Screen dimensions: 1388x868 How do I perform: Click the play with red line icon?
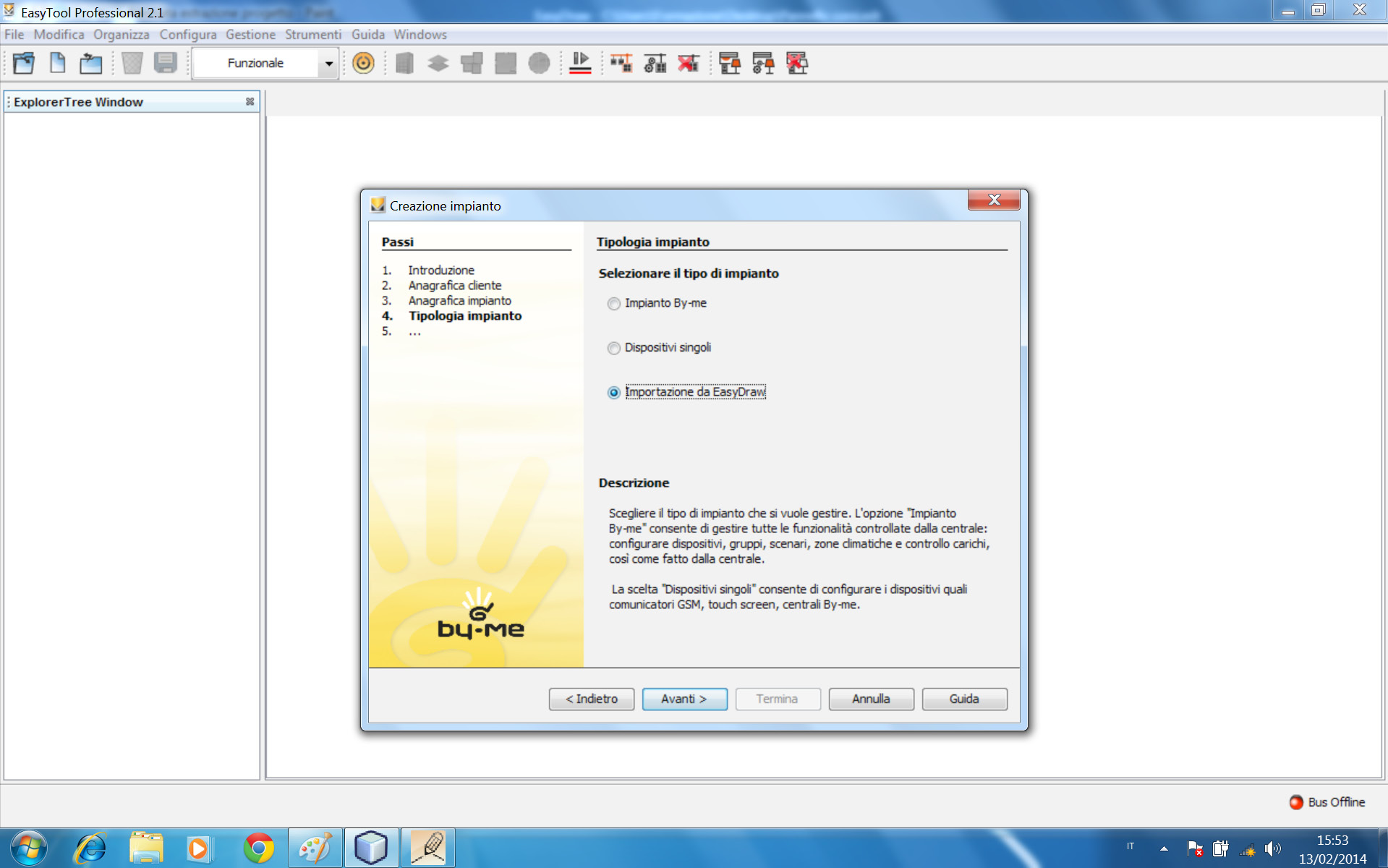(580, 64)
